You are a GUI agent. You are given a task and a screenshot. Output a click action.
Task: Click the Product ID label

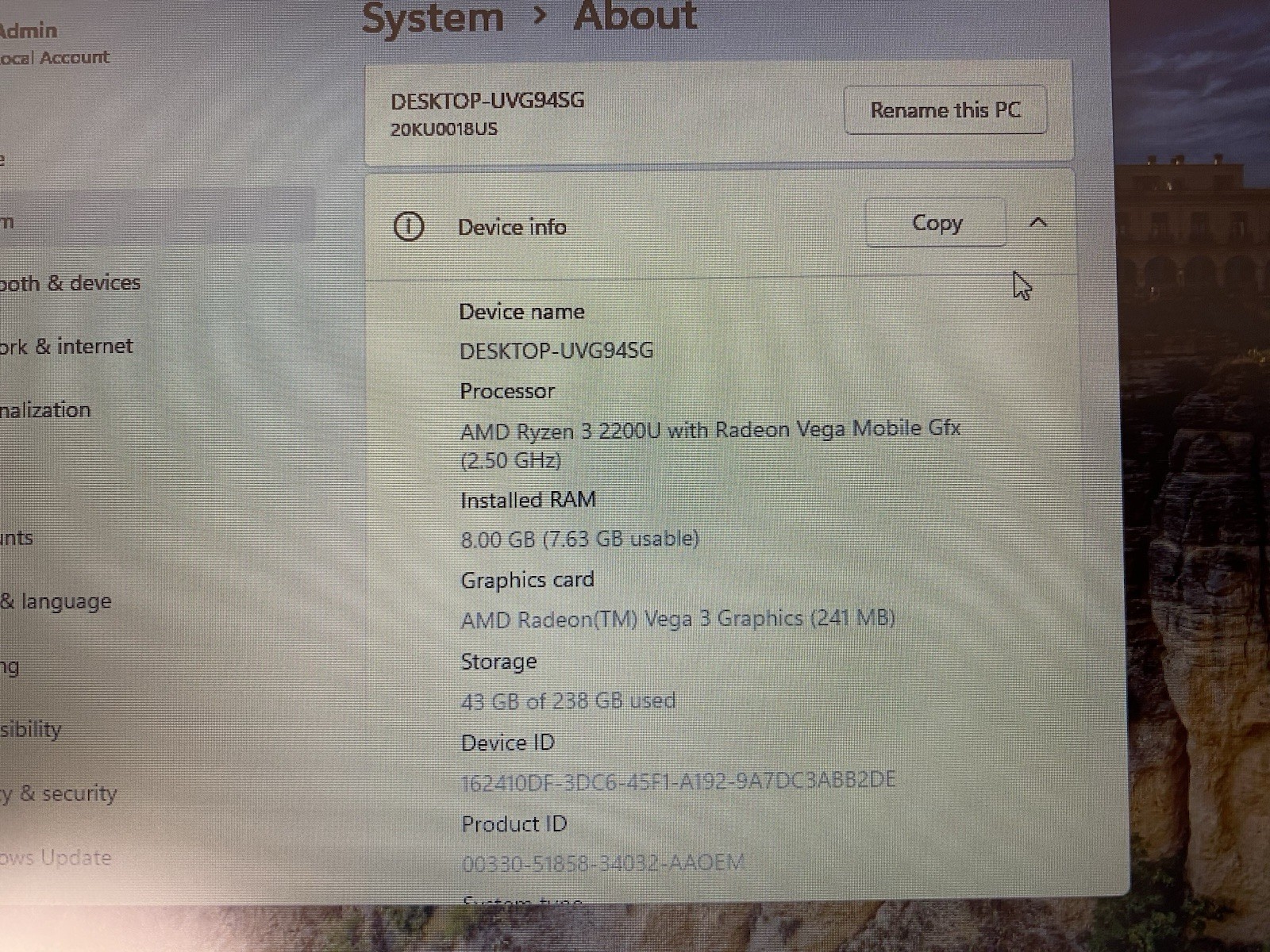tap(514, 824)
